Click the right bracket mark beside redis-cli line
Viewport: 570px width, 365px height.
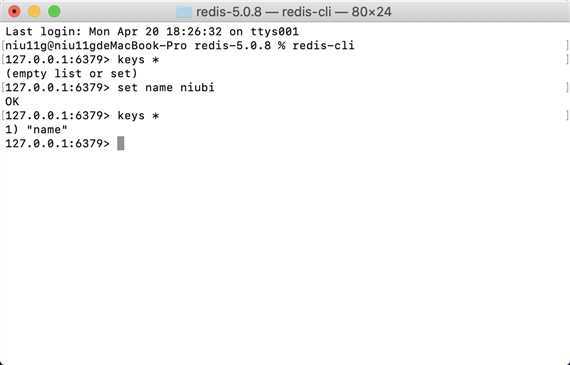coord(567,45)
